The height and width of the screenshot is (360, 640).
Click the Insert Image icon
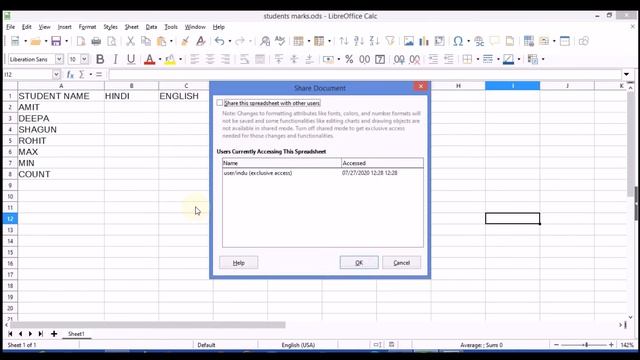coord(409,41)
